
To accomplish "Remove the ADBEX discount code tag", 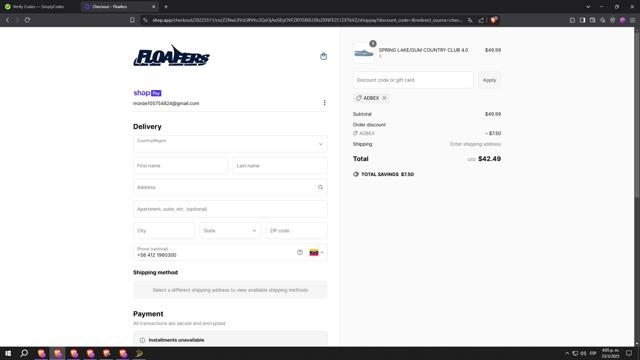I will click(384, 98).
